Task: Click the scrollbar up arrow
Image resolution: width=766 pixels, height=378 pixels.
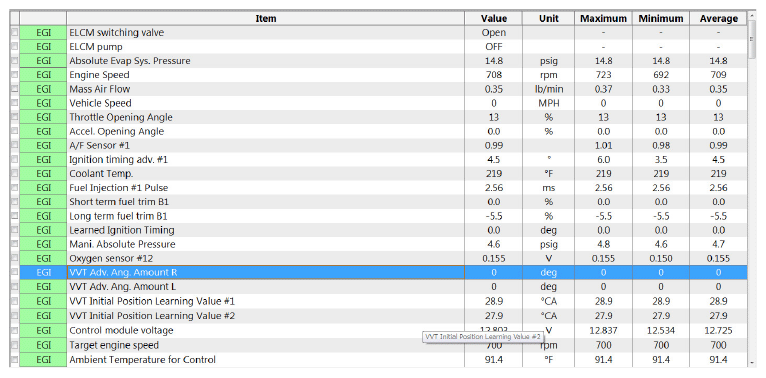Action: pos(752,17)
